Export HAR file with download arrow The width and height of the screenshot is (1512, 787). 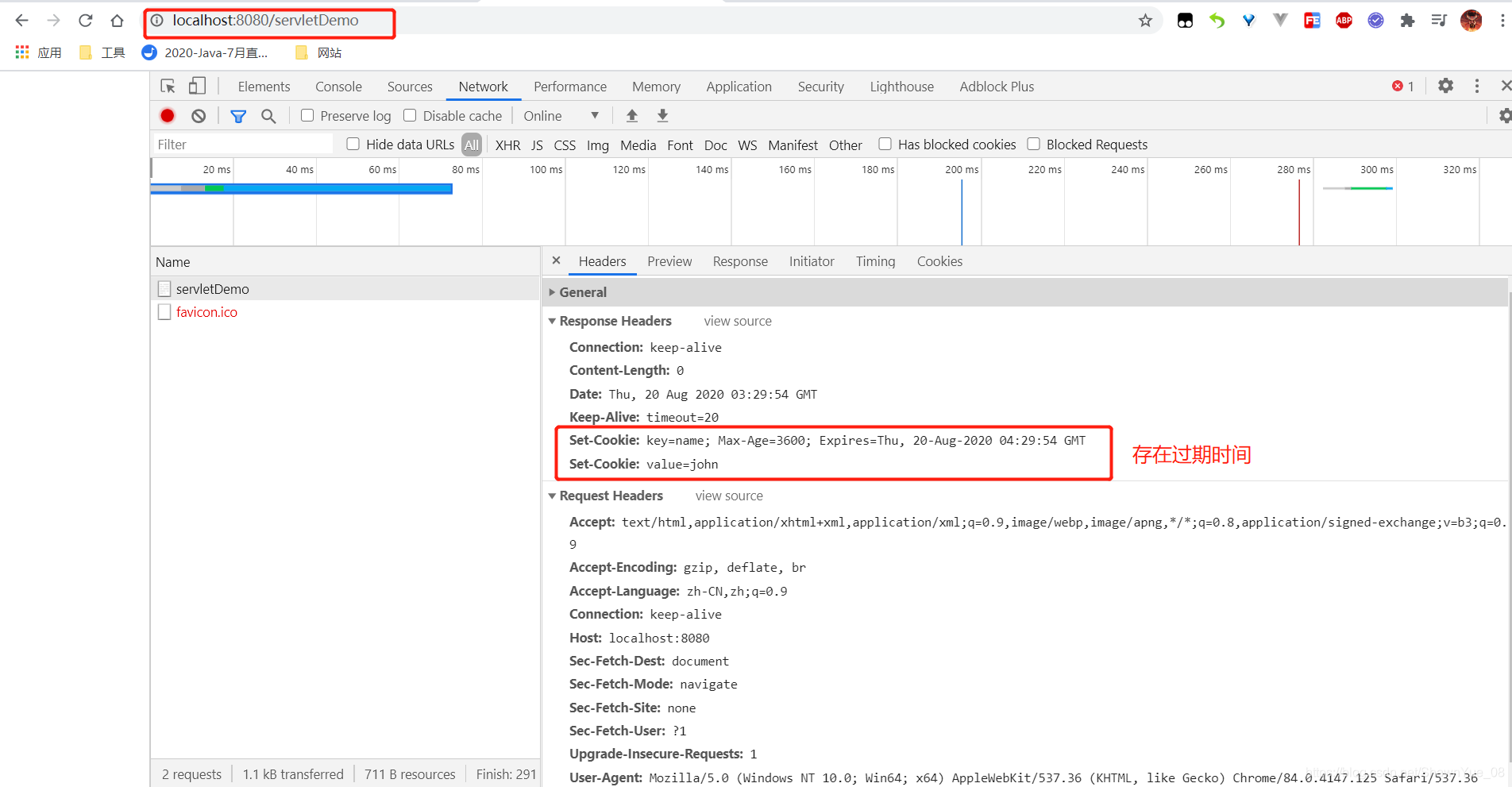point(662,116)
